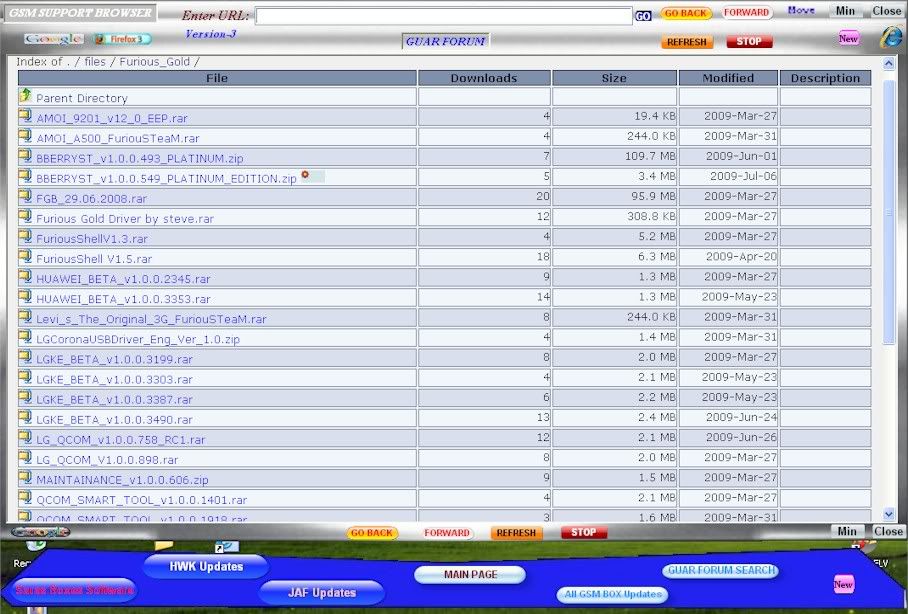Open GUAR FORUM SEARCH
Screen dimensions: 908x614
point(721,571)
